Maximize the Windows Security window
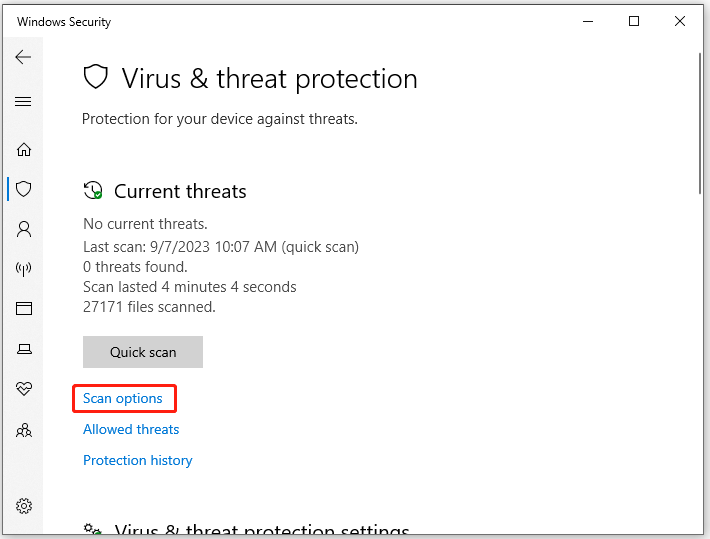Viewport: 710px width, 539px height. coord(633,21)
